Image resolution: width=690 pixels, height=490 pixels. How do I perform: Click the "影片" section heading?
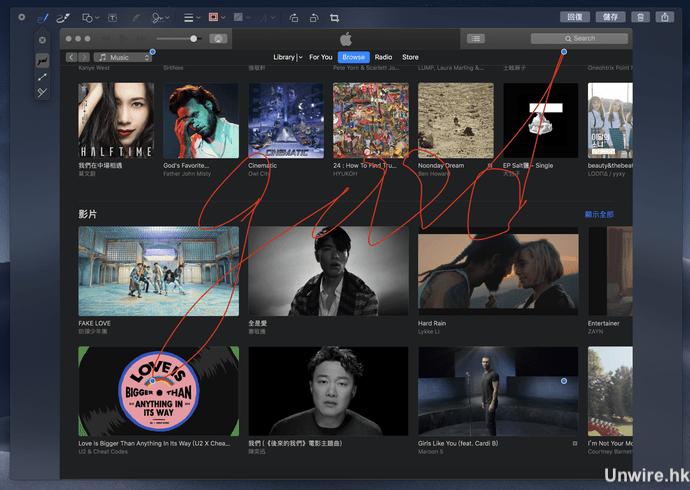(88, 214)
